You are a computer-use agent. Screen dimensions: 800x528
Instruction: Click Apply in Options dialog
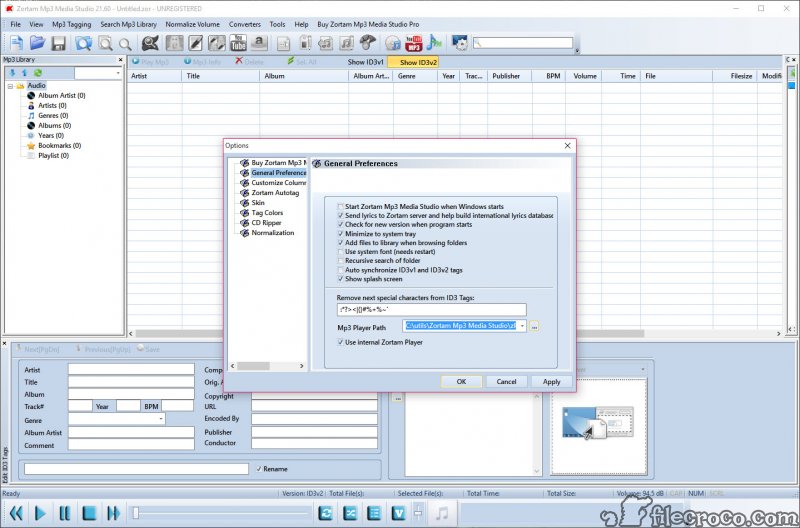coord(551,382)
